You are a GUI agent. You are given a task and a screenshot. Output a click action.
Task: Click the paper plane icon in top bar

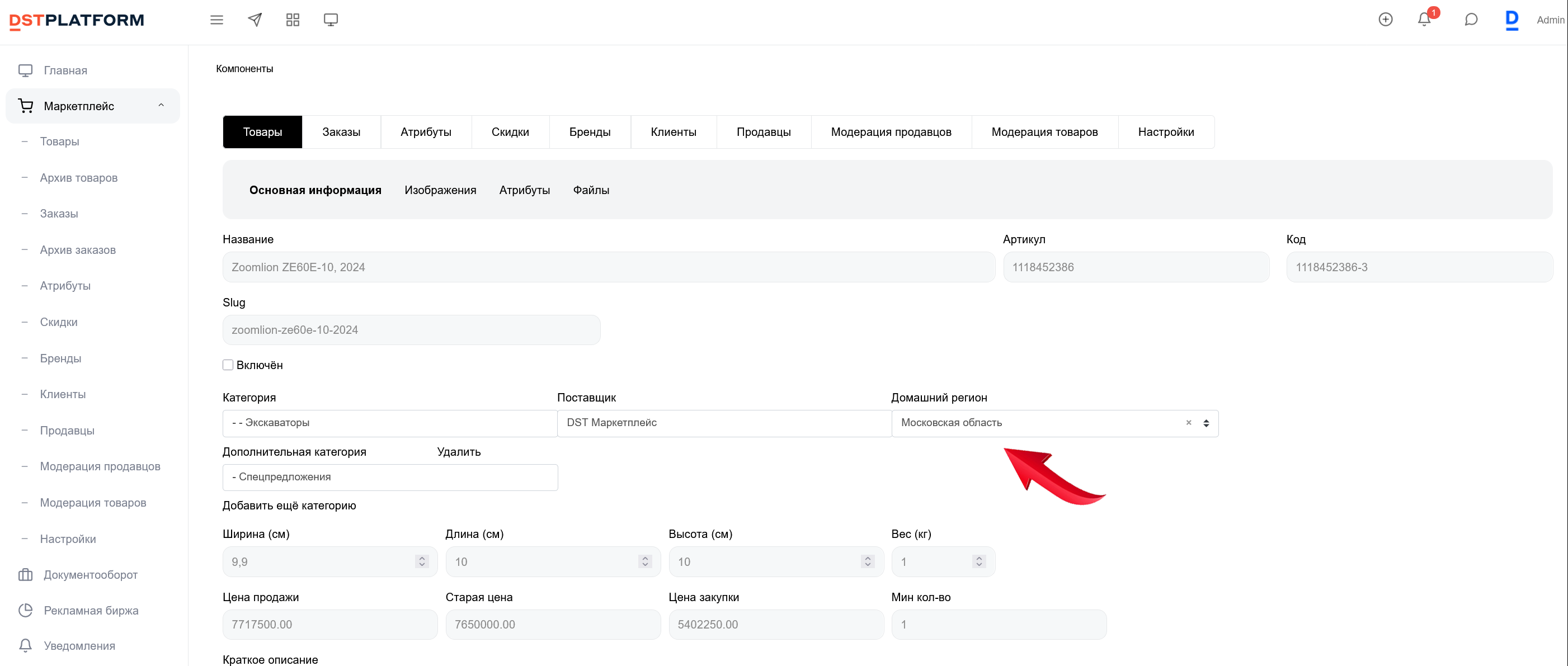click(x=255, y=20)
